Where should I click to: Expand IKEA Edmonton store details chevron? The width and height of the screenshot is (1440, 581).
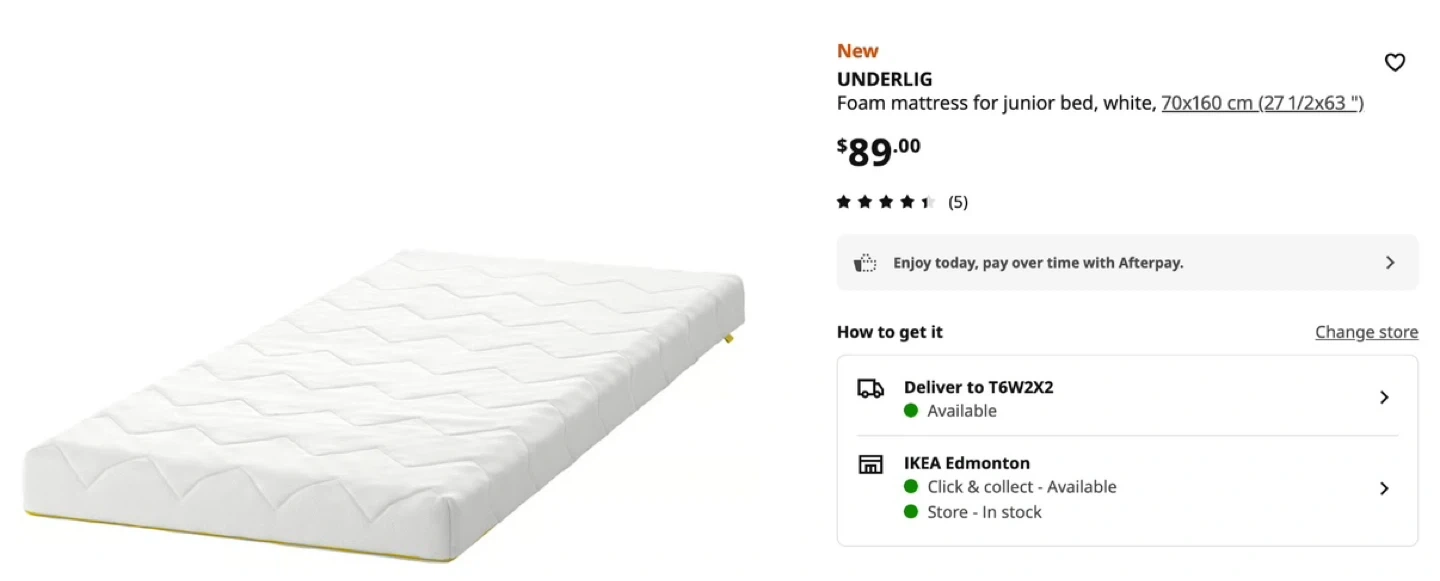pos(1384,489)
